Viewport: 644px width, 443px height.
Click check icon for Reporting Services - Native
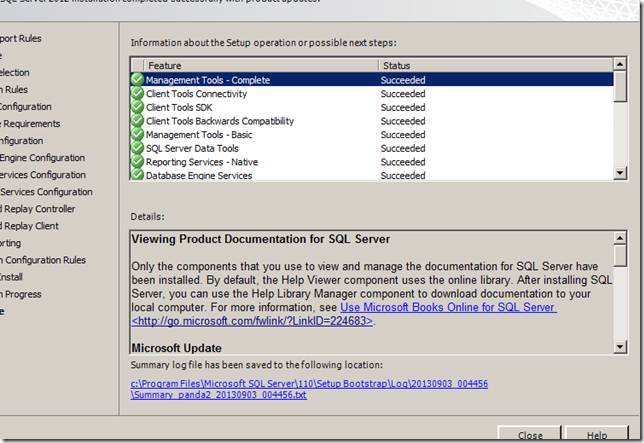pos(137,162)
